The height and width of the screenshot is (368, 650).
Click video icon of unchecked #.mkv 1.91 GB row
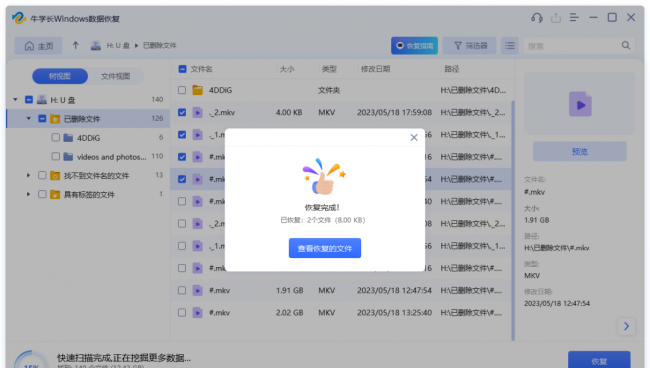(198, 291)
